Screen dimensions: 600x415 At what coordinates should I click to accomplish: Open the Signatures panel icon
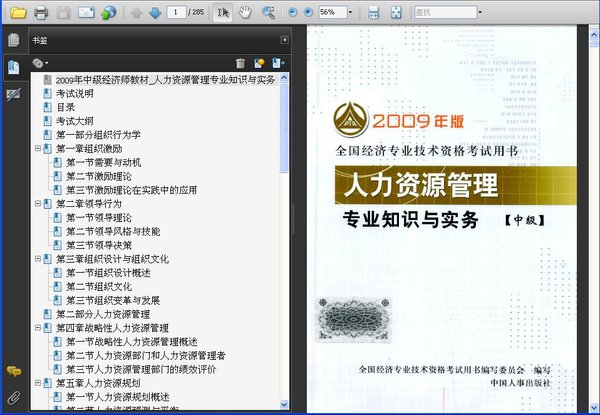click(13, 94)
